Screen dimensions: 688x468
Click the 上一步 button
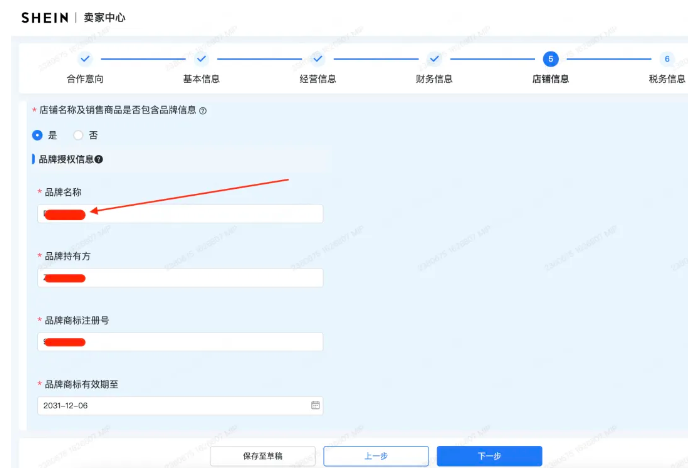click(x=376, y=456)
